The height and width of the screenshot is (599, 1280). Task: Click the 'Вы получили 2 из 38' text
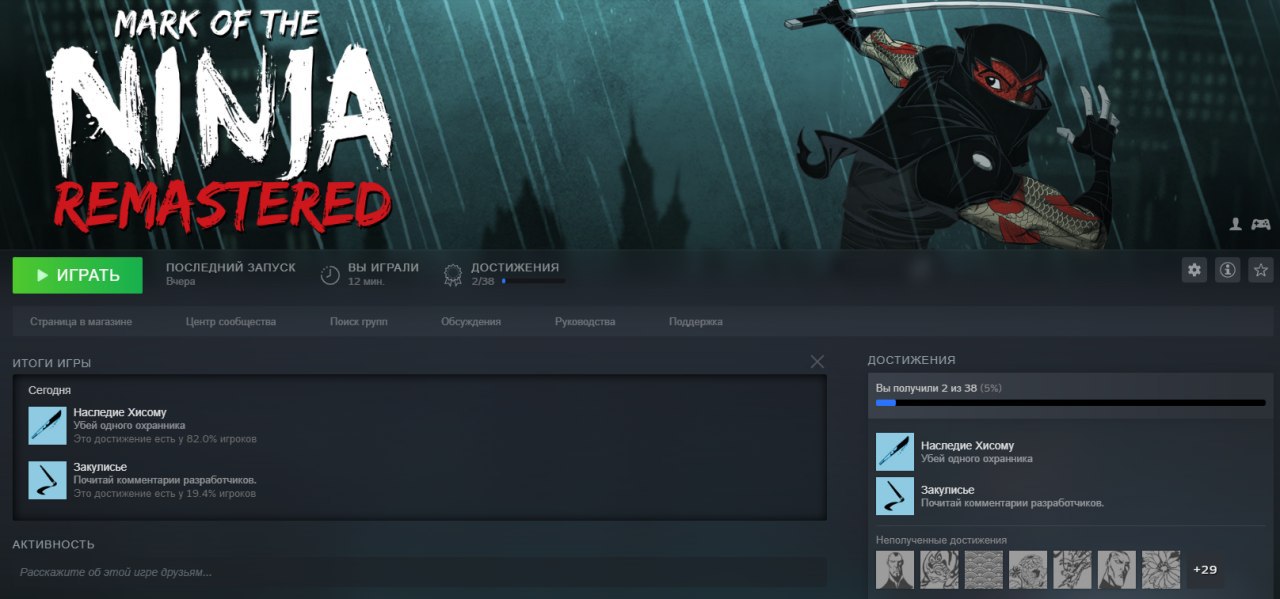[x=926, y=387]
